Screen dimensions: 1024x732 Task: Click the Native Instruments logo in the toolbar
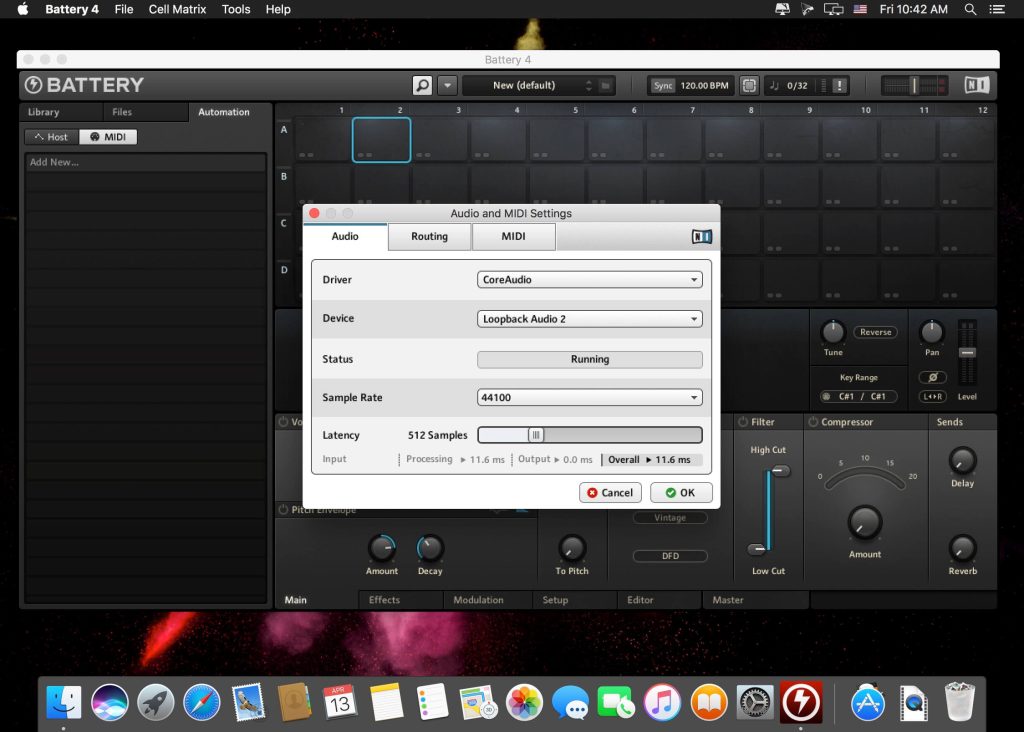(976, 85)
